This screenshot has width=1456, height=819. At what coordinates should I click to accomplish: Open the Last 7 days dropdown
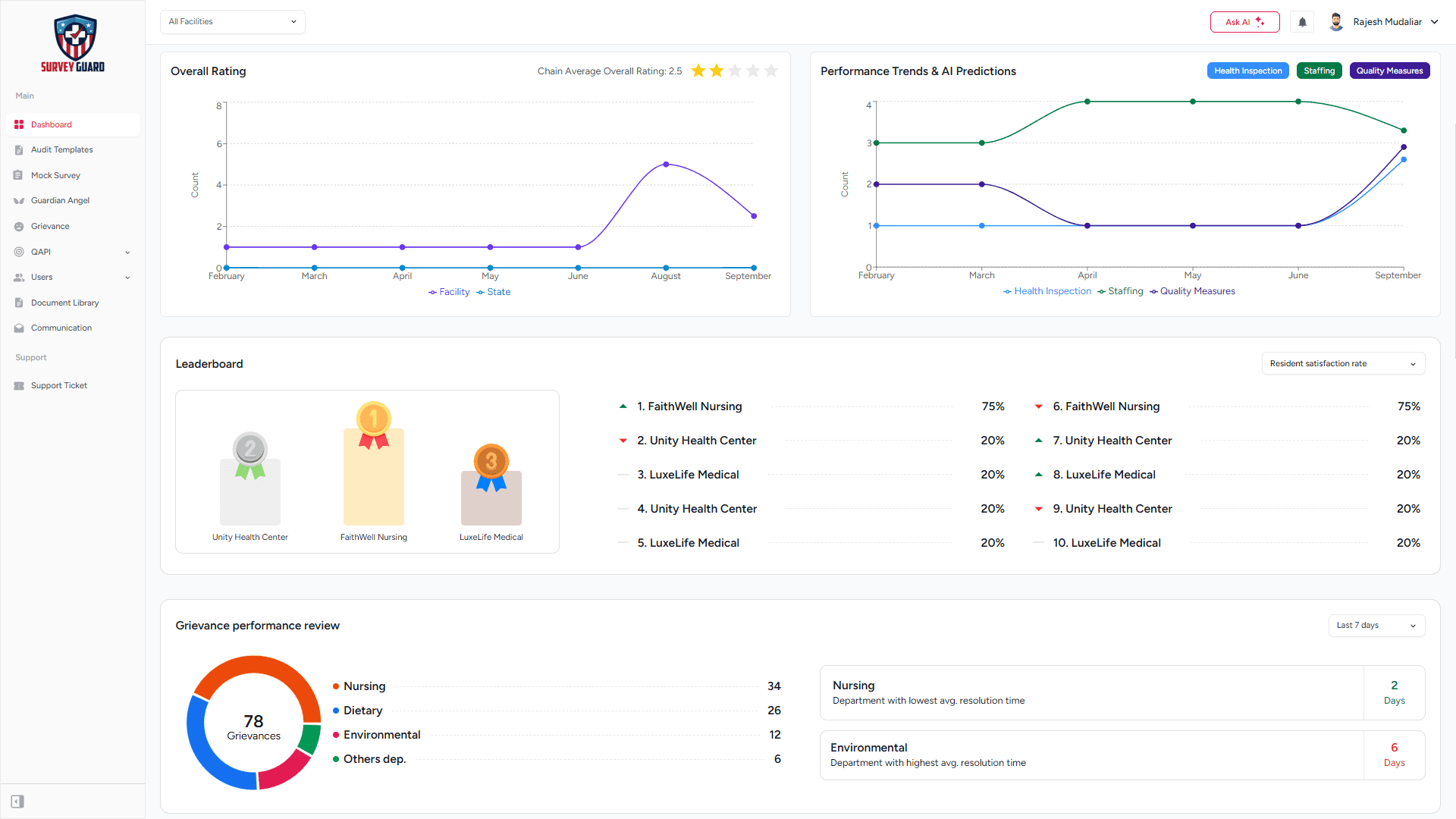coord(1376,626)
